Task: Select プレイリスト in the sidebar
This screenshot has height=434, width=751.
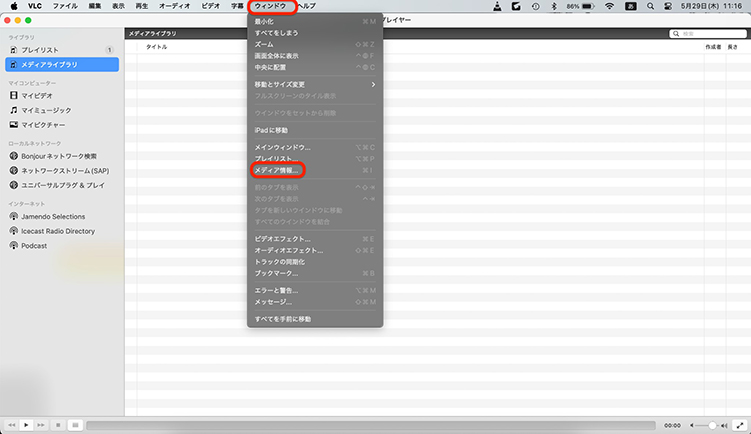Action: coord(62,50)
